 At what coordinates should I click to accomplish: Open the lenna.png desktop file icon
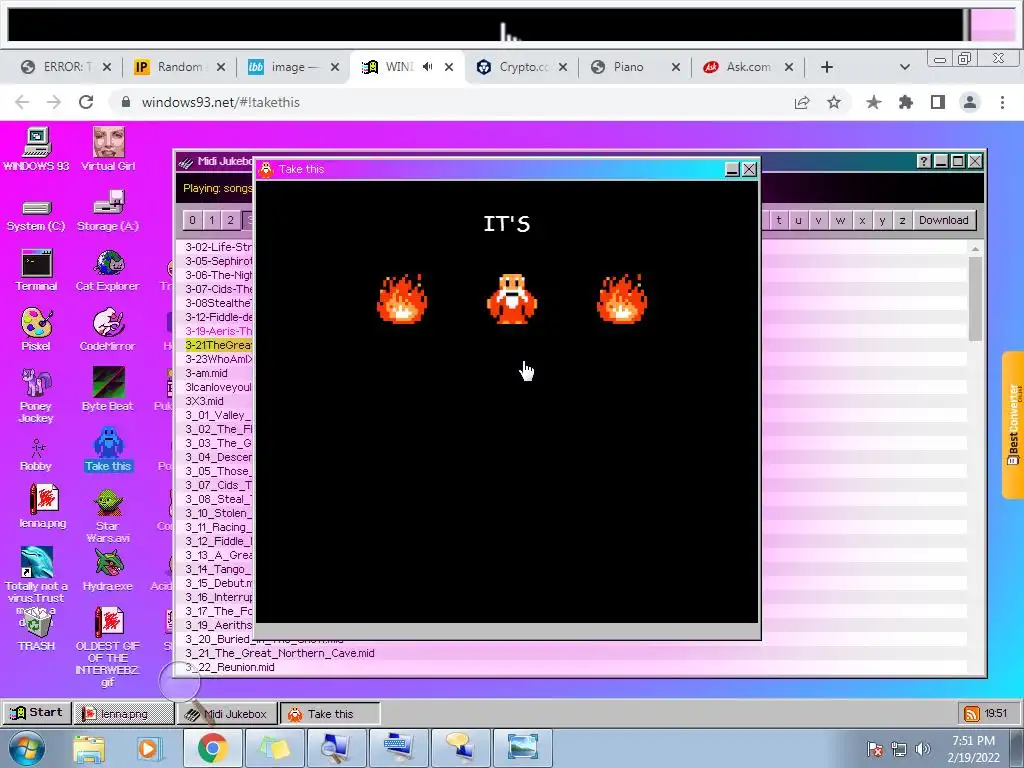point(43,506)
